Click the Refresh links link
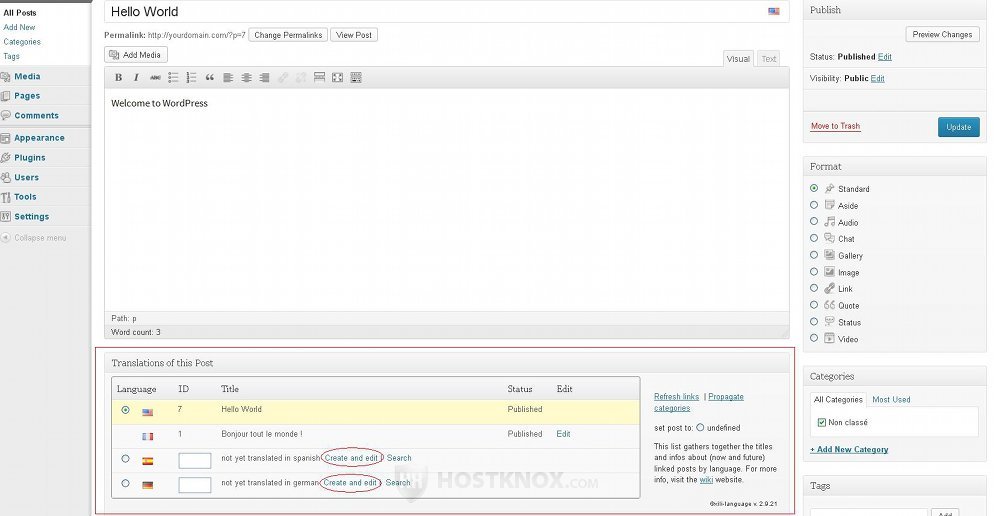This screenshot has height=516, width=996. point(676,397)
